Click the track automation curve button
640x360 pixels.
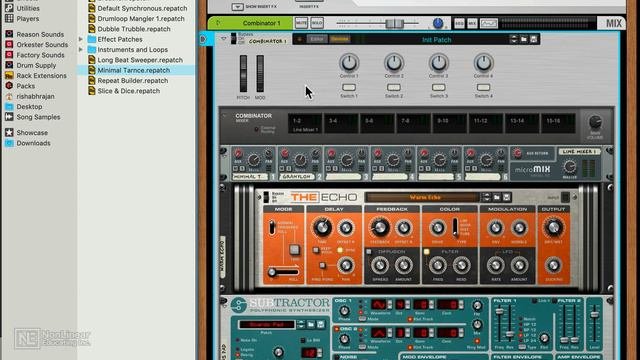(488, 23)
